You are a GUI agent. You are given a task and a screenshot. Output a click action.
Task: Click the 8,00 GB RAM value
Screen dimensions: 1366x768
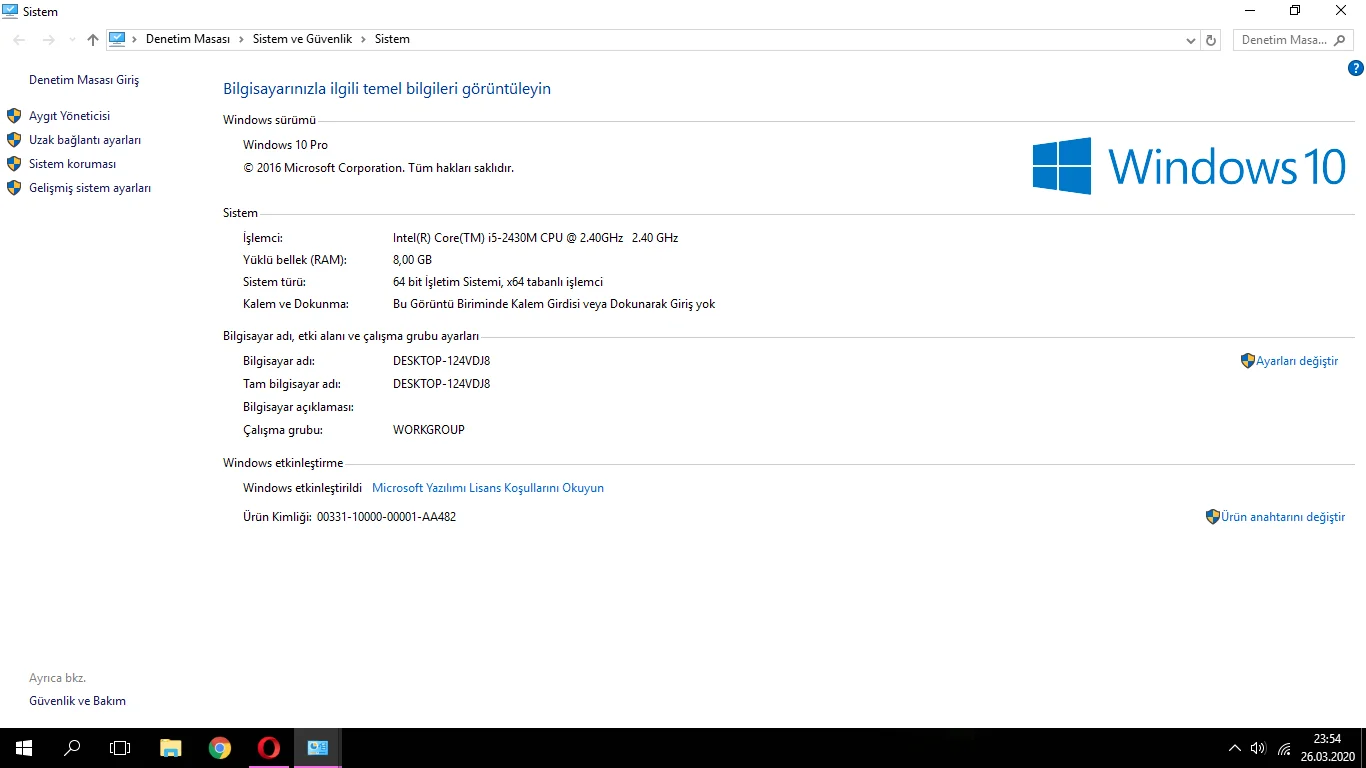click(412, 260)
